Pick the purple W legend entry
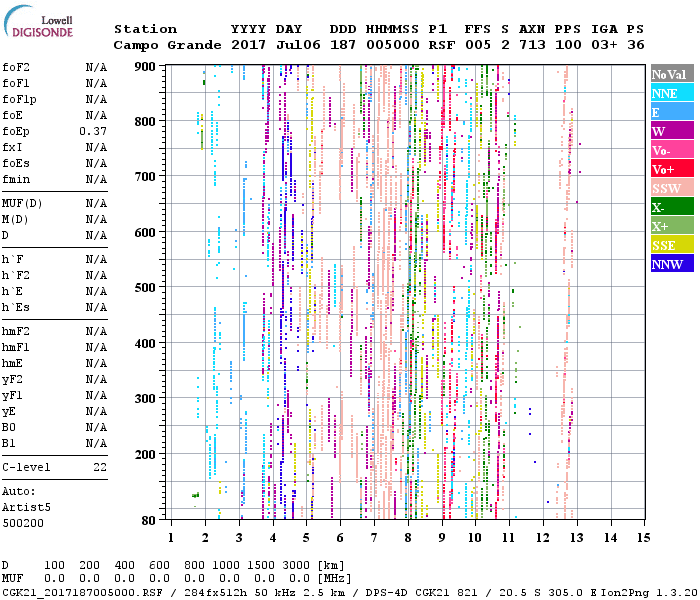This screenshot has width=700, height=600. (670, 132)
